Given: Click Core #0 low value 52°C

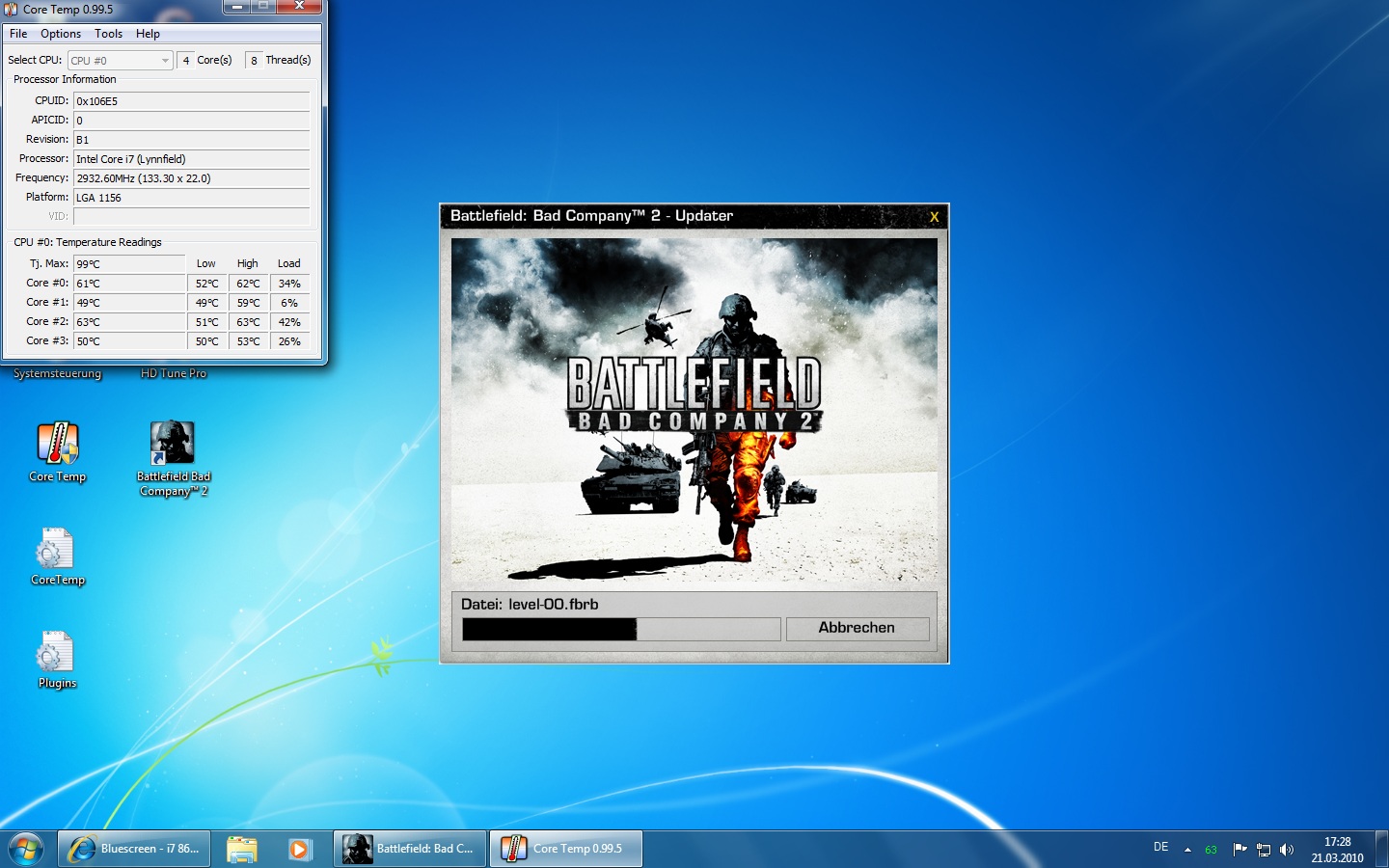Looking at the screenshot, I should pos(207,284).
